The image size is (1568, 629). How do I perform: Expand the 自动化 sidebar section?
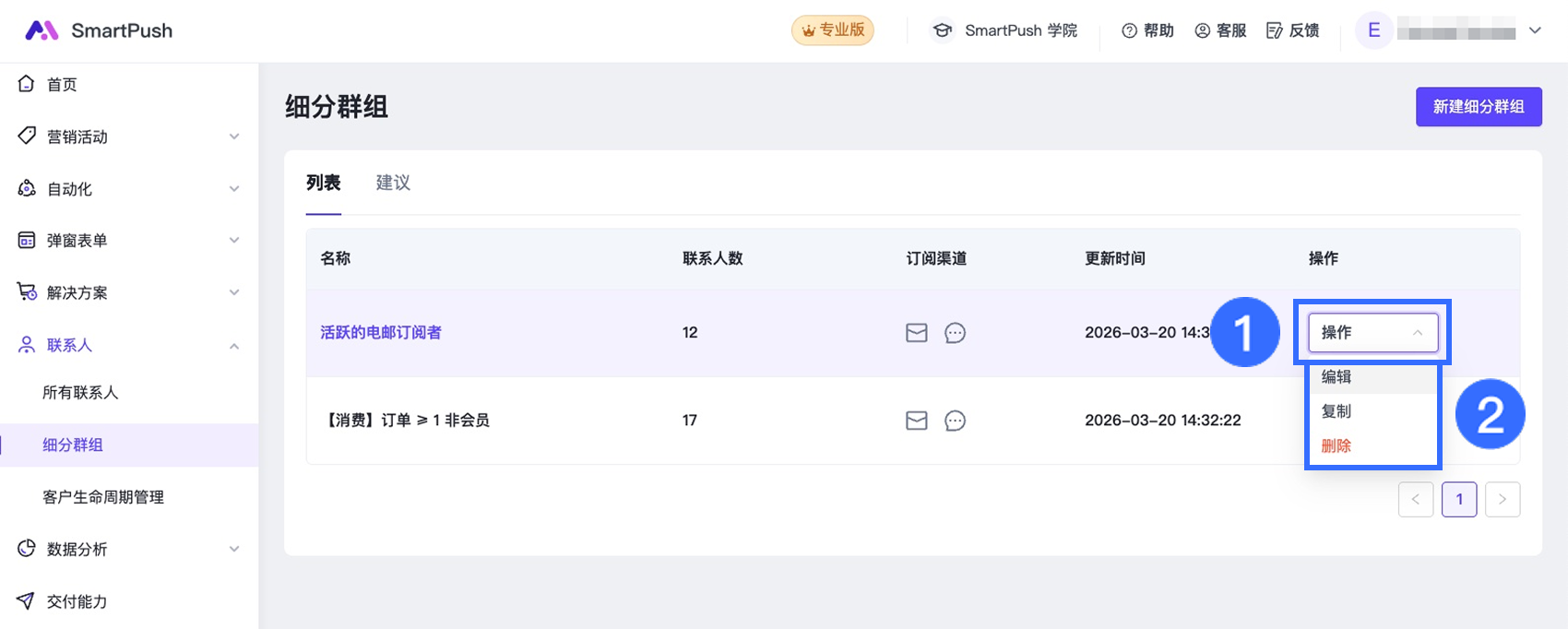coord(129,189)
